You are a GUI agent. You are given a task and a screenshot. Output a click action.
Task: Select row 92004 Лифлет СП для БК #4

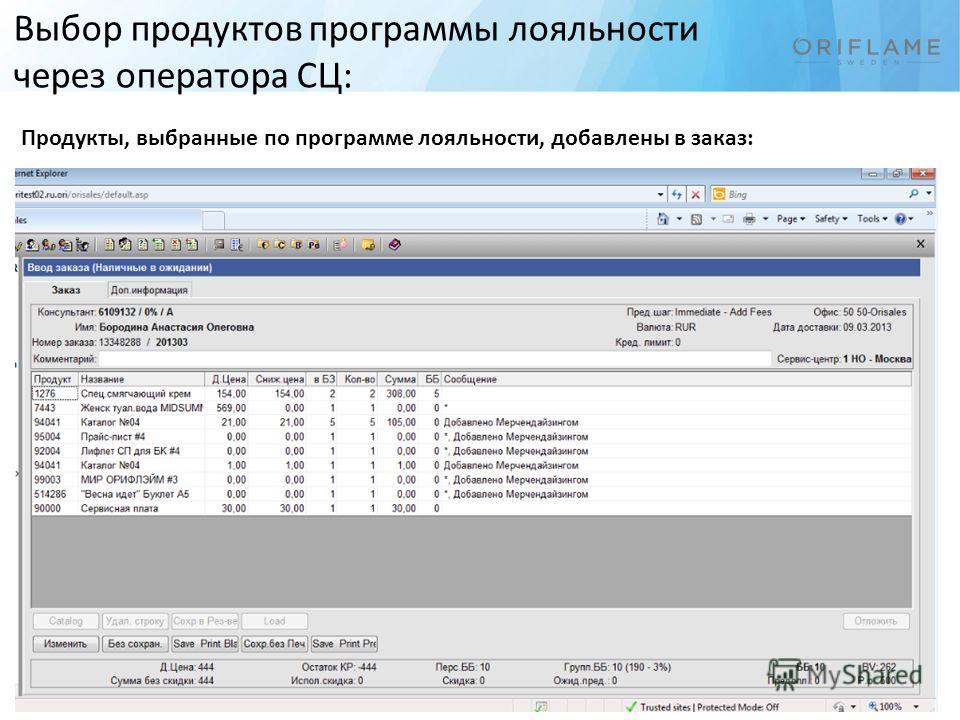pos(471,451)
